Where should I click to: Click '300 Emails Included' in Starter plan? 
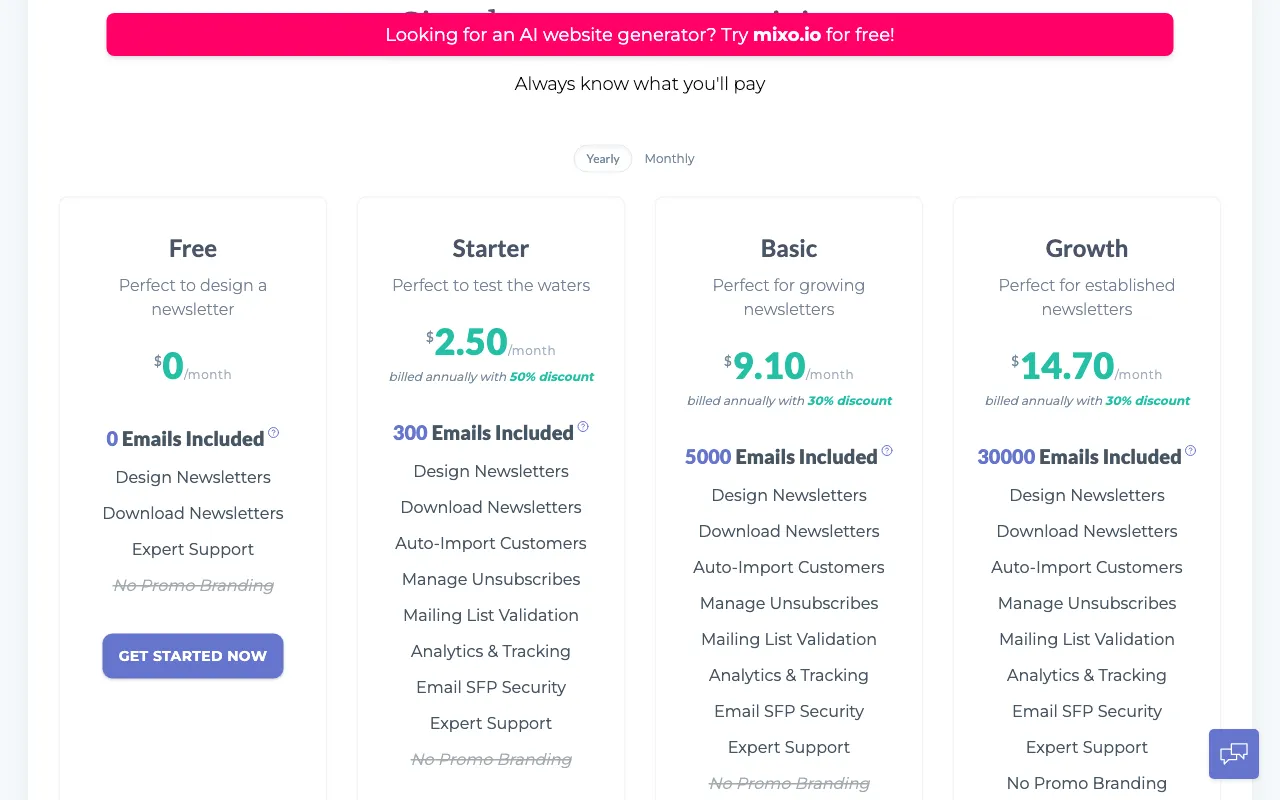click(483, 433)
